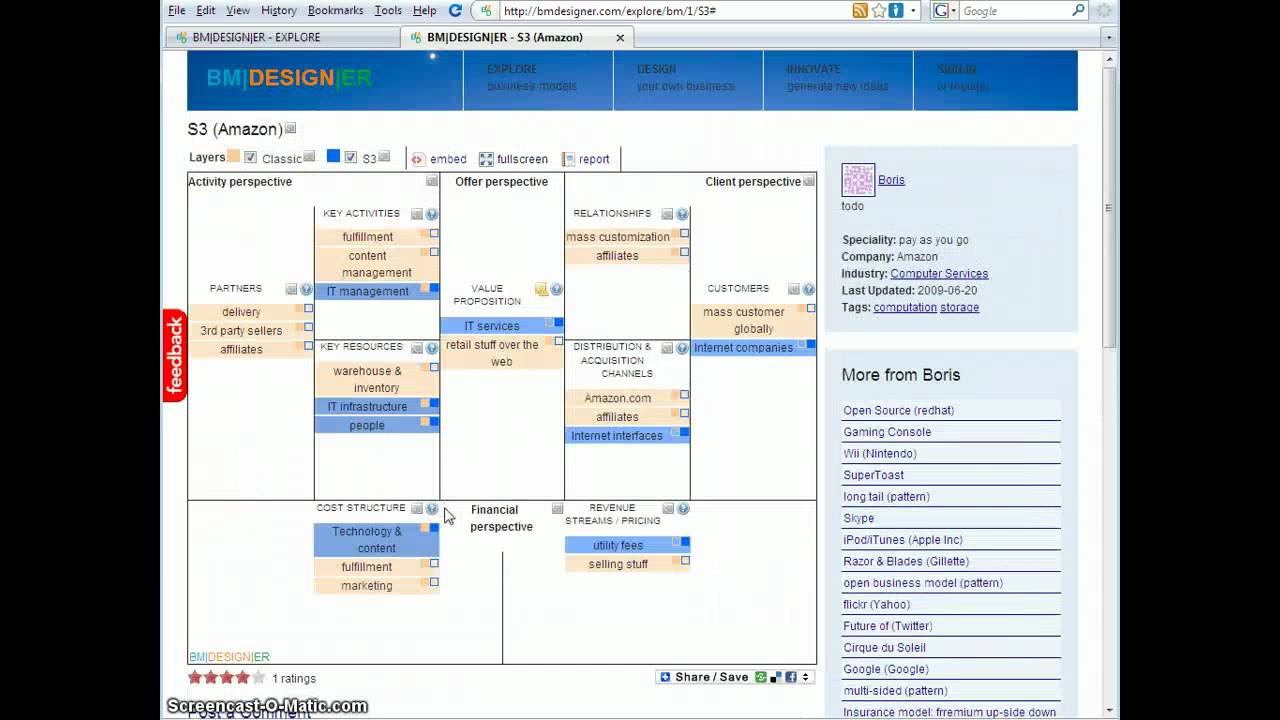Open help for Value Proposition
The height and width of the screenshot is (720, 1280).
tap(556, 290)
